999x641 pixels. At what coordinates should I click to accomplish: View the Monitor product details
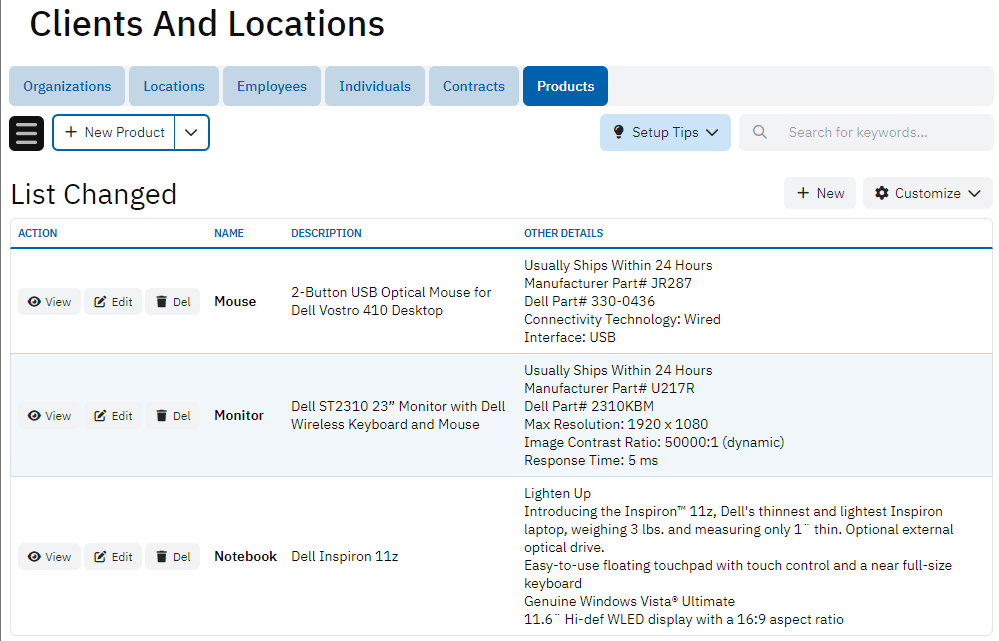pos(49,416)
